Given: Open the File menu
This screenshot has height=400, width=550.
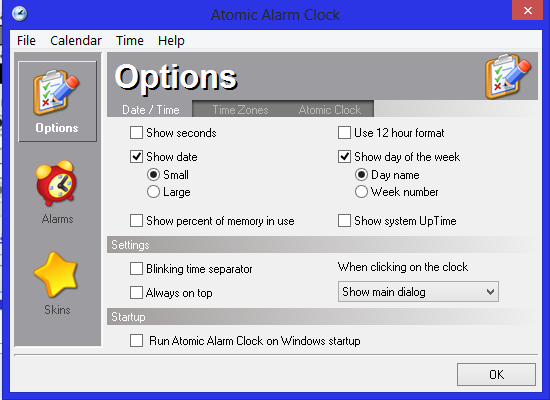Looking at the screenshot, I should (26, 41).
